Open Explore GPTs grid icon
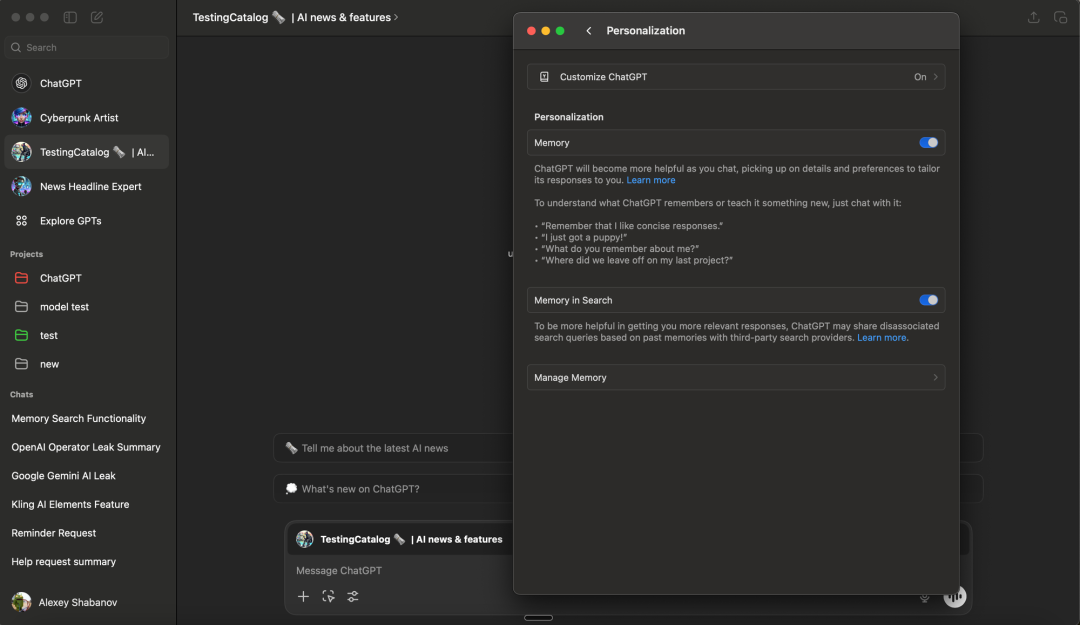The height and width of the screenshot is (625, 1080). (21, 221)
